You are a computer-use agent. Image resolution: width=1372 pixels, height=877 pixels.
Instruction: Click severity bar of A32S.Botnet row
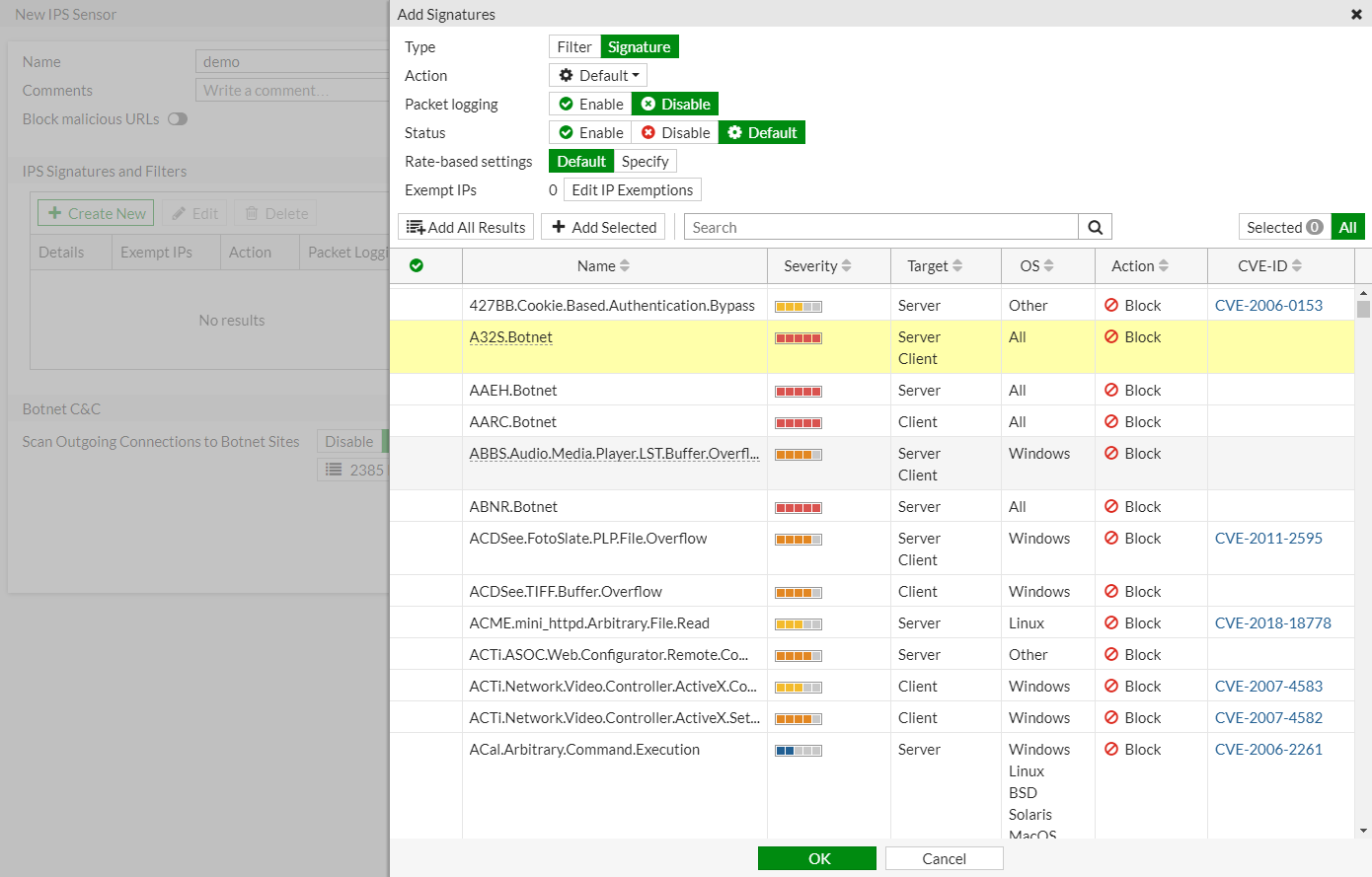(x=799, y=338)
